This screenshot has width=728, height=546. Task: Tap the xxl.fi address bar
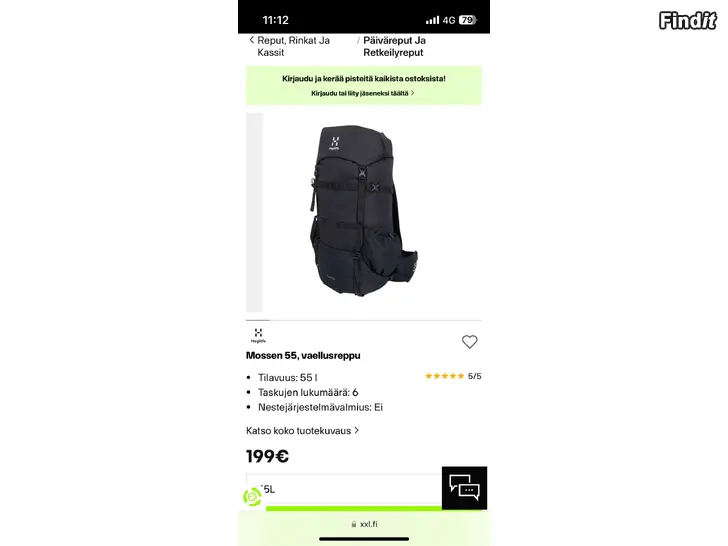tap(364, 524)
